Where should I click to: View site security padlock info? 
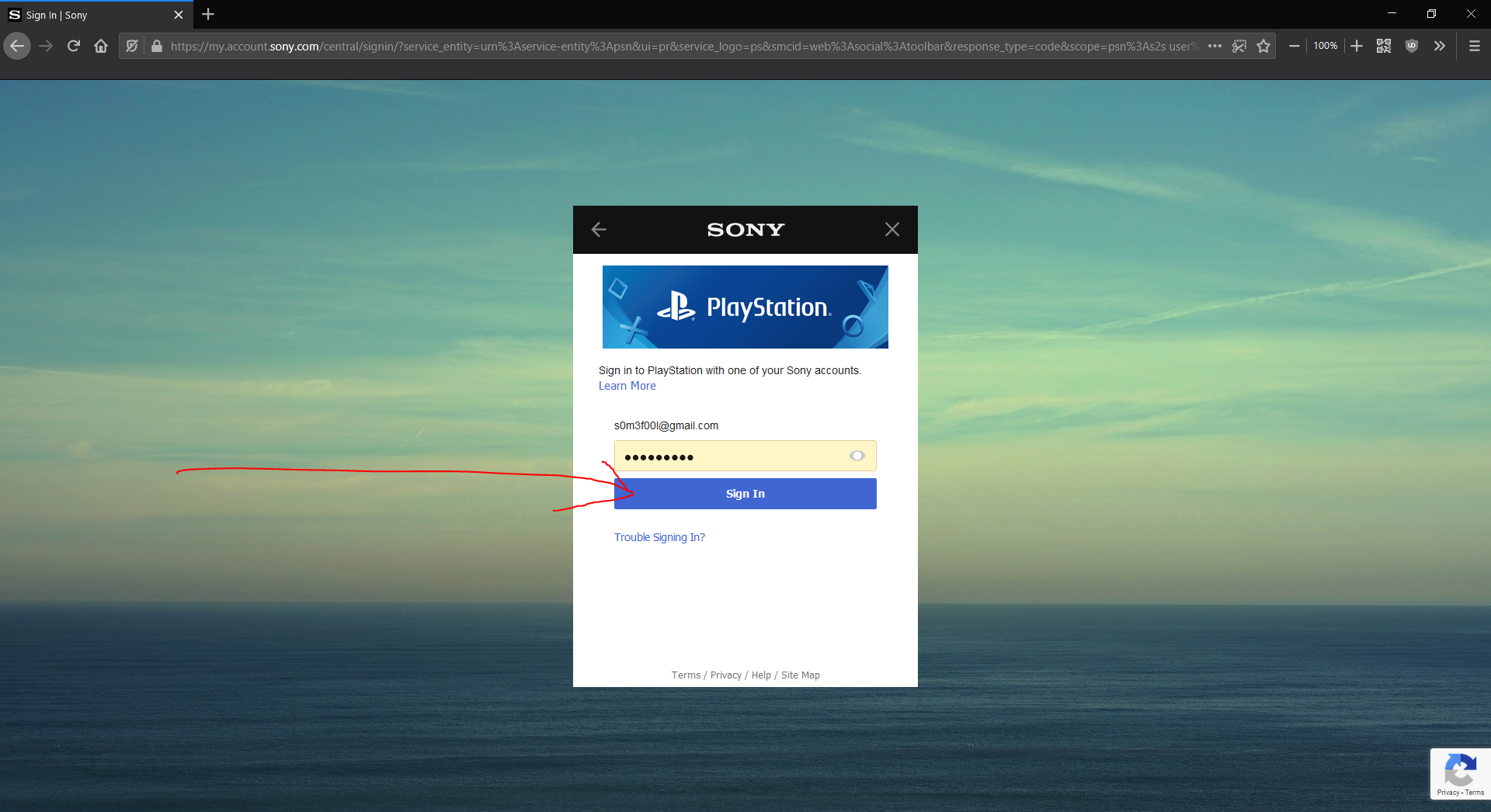tap(157, 46)
